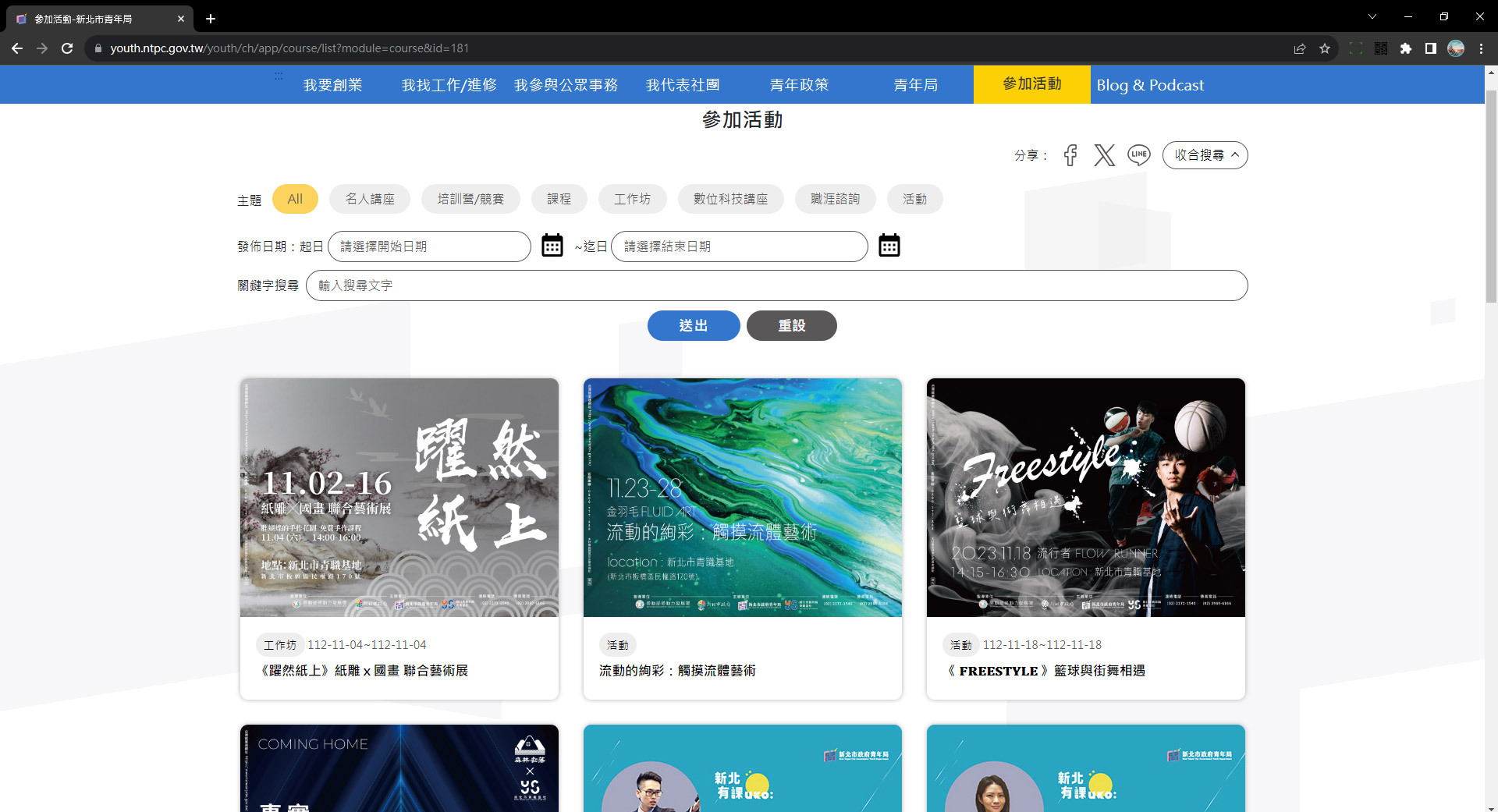This screenshot has height=812, width=1498.
Task: Open 我參與公眾事務 nav menu
Action: (x=566, y=85)
